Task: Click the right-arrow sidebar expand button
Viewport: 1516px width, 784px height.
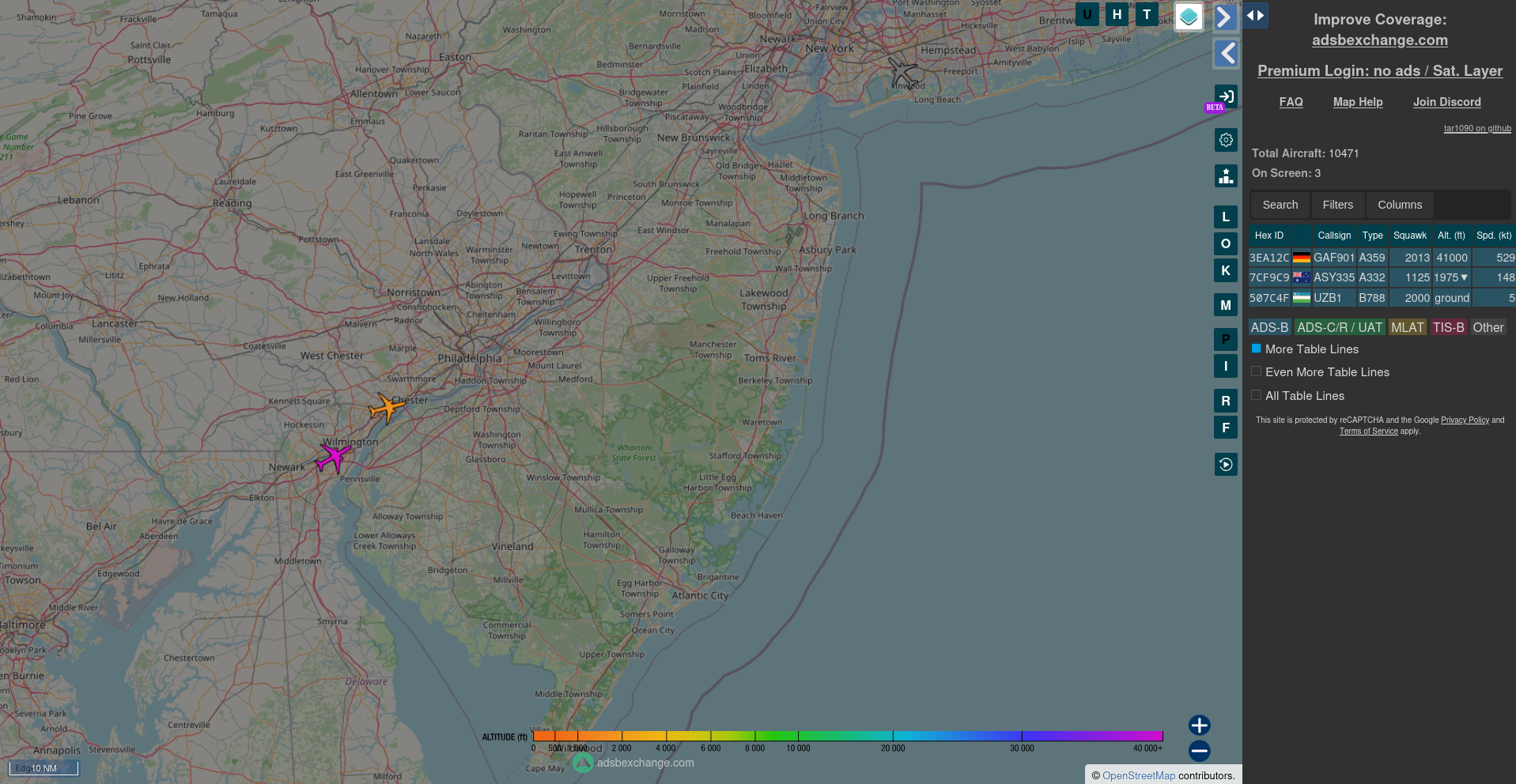Action: coord(1225,17)
